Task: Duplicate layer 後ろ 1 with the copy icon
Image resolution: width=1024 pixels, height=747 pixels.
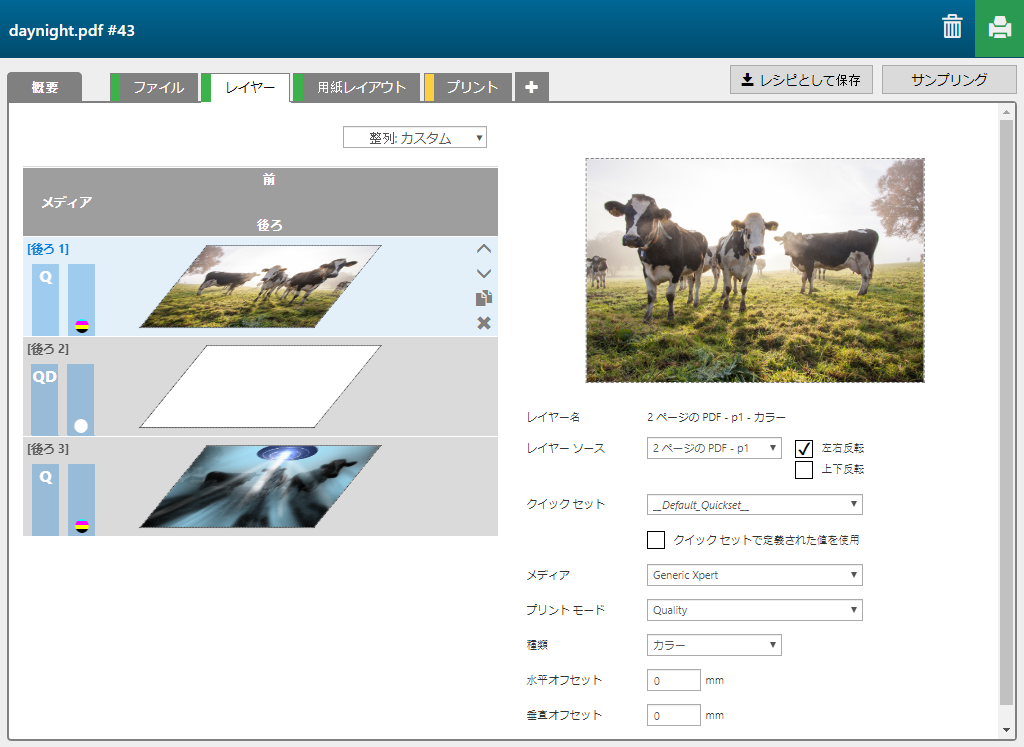Action: [x=483, y=298]
